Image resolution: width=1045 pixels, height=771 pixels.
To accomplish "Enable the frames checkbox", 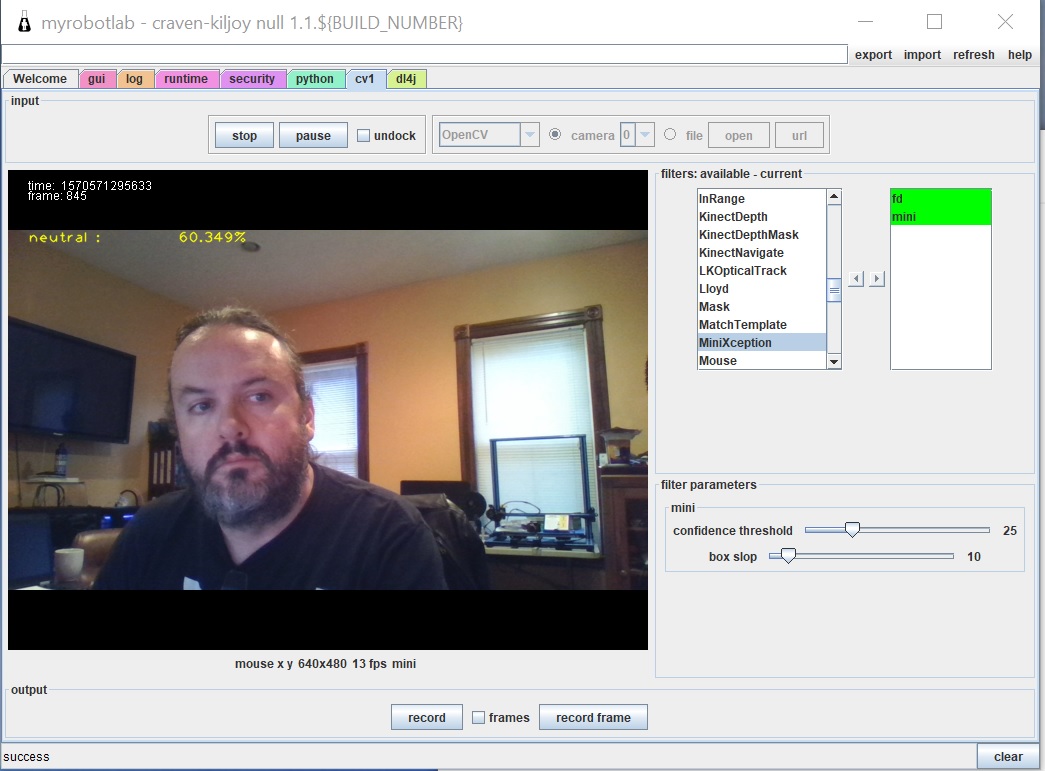I will pos(479,718).
